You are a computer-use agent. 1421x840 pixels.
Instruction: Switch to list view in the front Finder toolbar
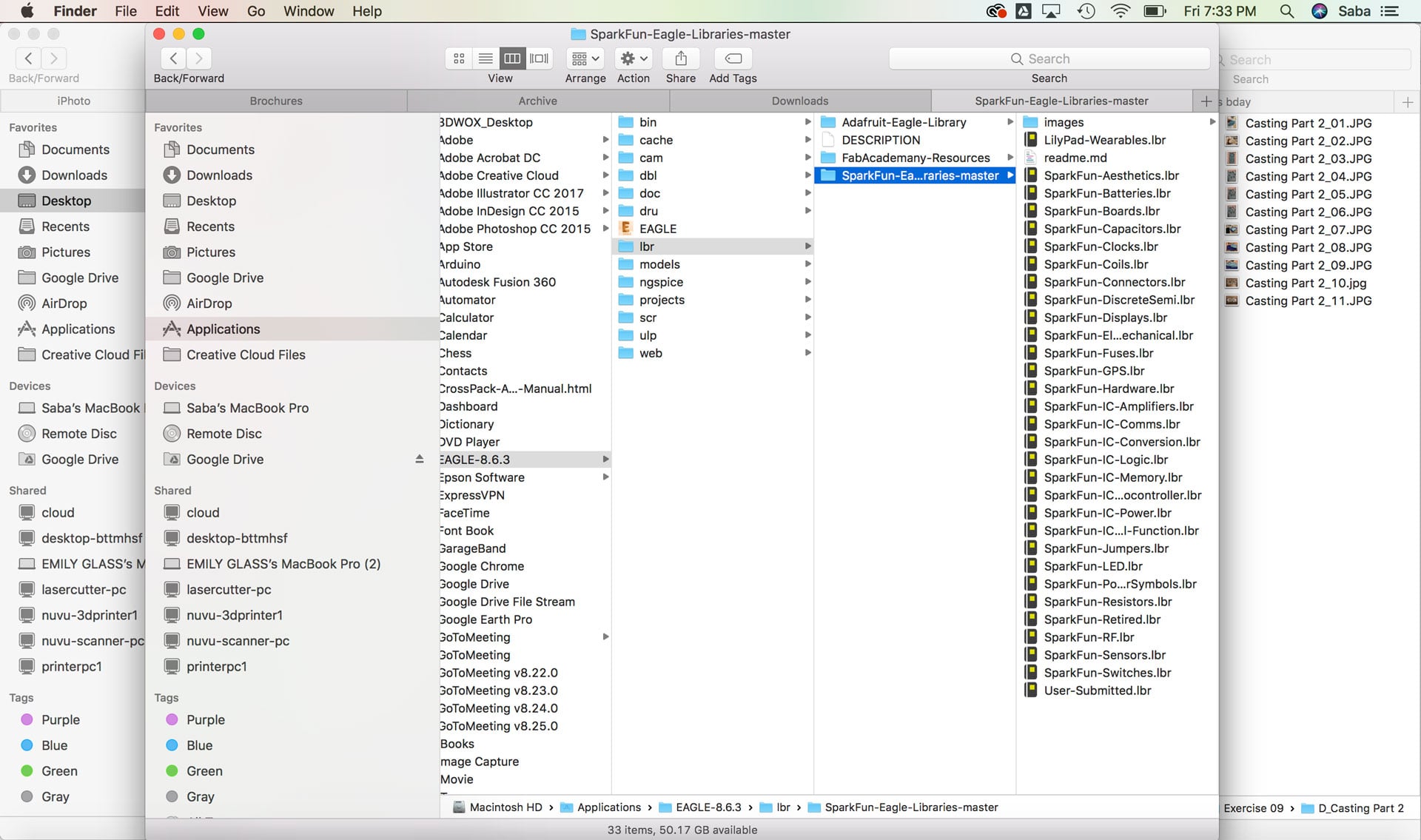[486, 58]
